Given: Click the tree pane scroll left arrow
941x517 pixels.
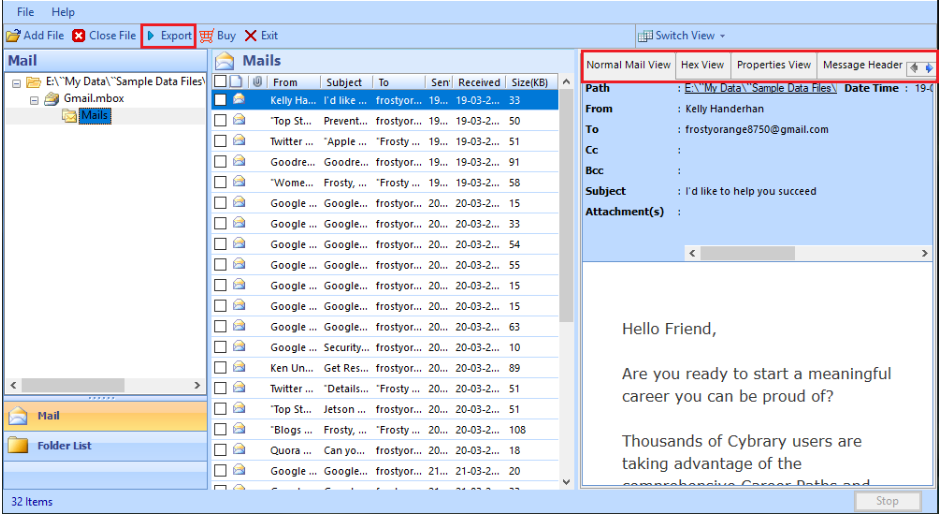Looking at the screenshot, I should [x=13, y=385].
